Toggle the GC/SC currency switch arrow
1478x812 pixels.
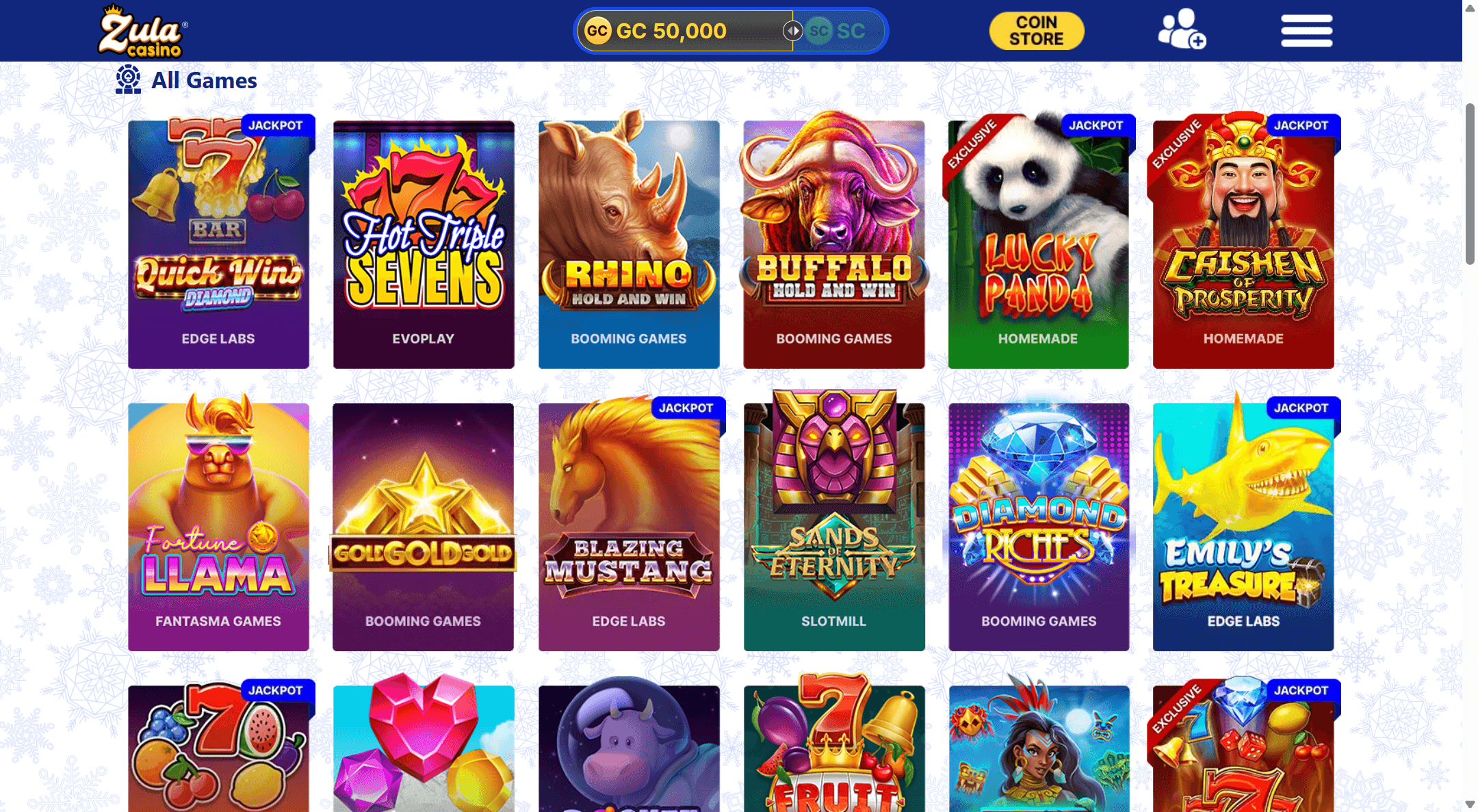pyautogui.click(x=792, y=31)
